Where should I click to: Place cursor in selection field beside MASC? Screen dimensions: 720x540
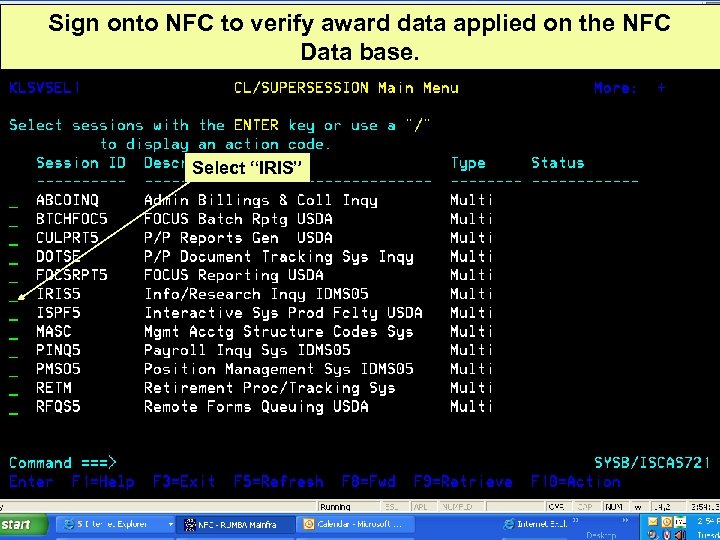(13, 338)
